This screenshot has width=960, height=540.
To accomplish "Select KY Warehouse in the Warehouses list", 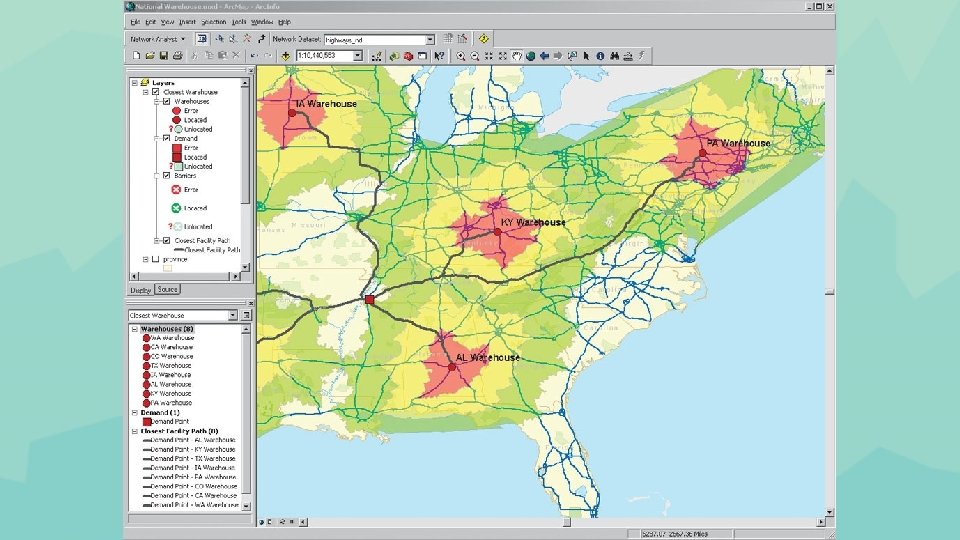I will [x=171, y=393].
